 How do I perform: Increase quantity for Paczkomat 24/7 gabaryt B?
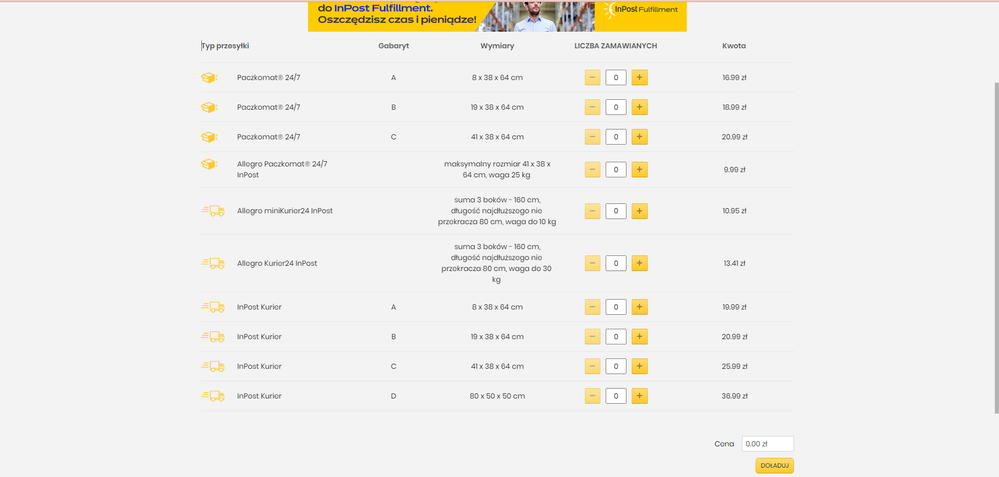click(640, 107)
